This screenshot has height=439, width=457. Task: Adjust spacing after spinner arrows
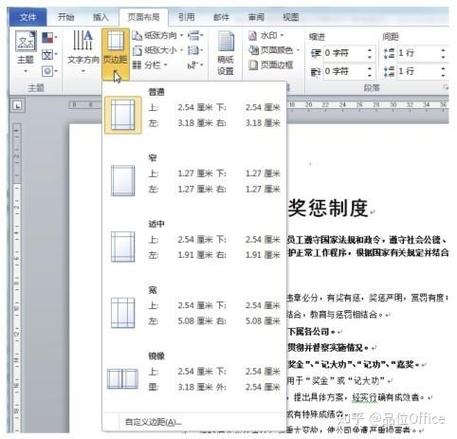tap(443, 71)
